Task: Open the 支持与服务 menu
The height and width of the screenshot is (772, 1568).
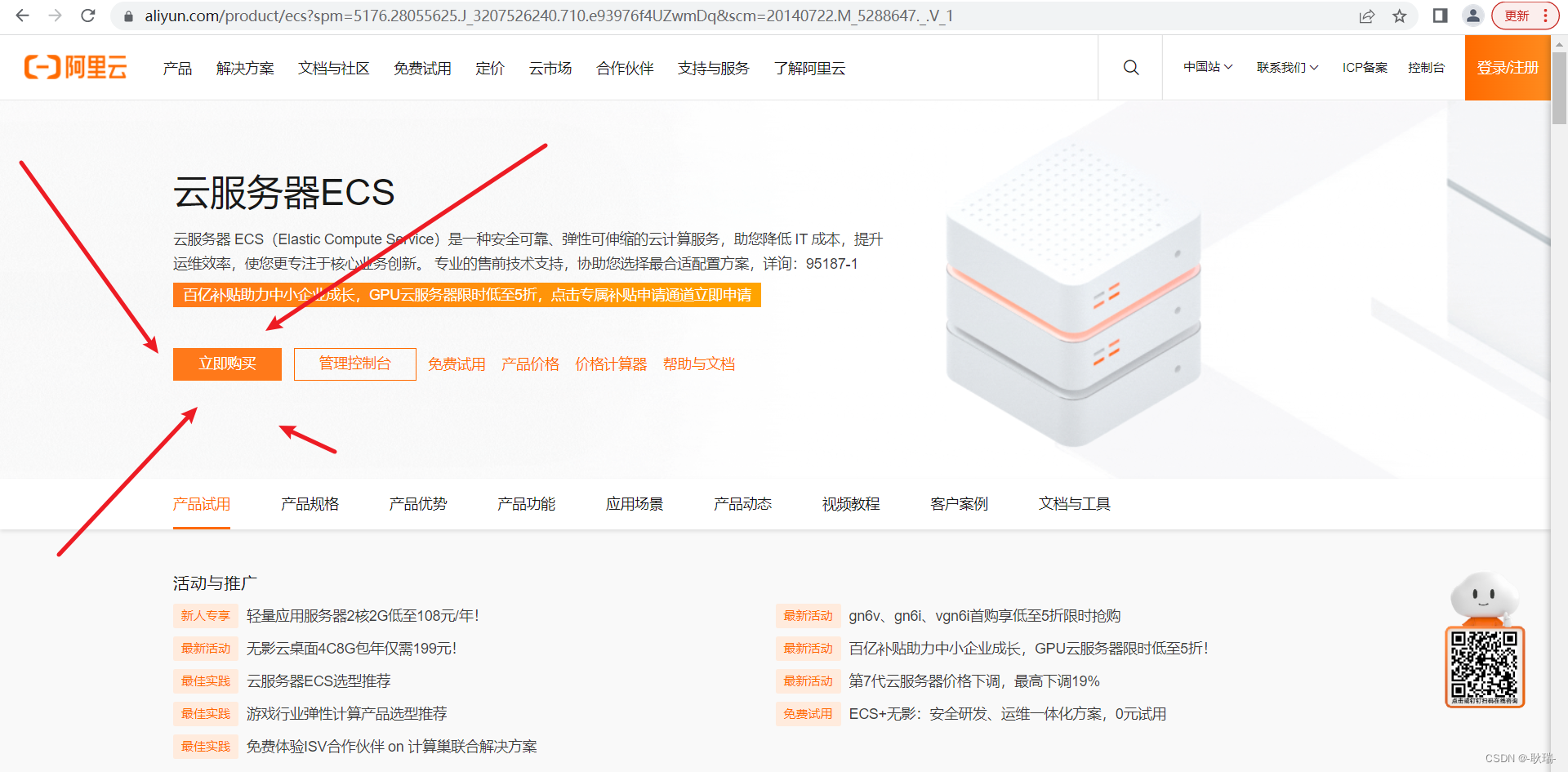Action: tap(713, 68)
